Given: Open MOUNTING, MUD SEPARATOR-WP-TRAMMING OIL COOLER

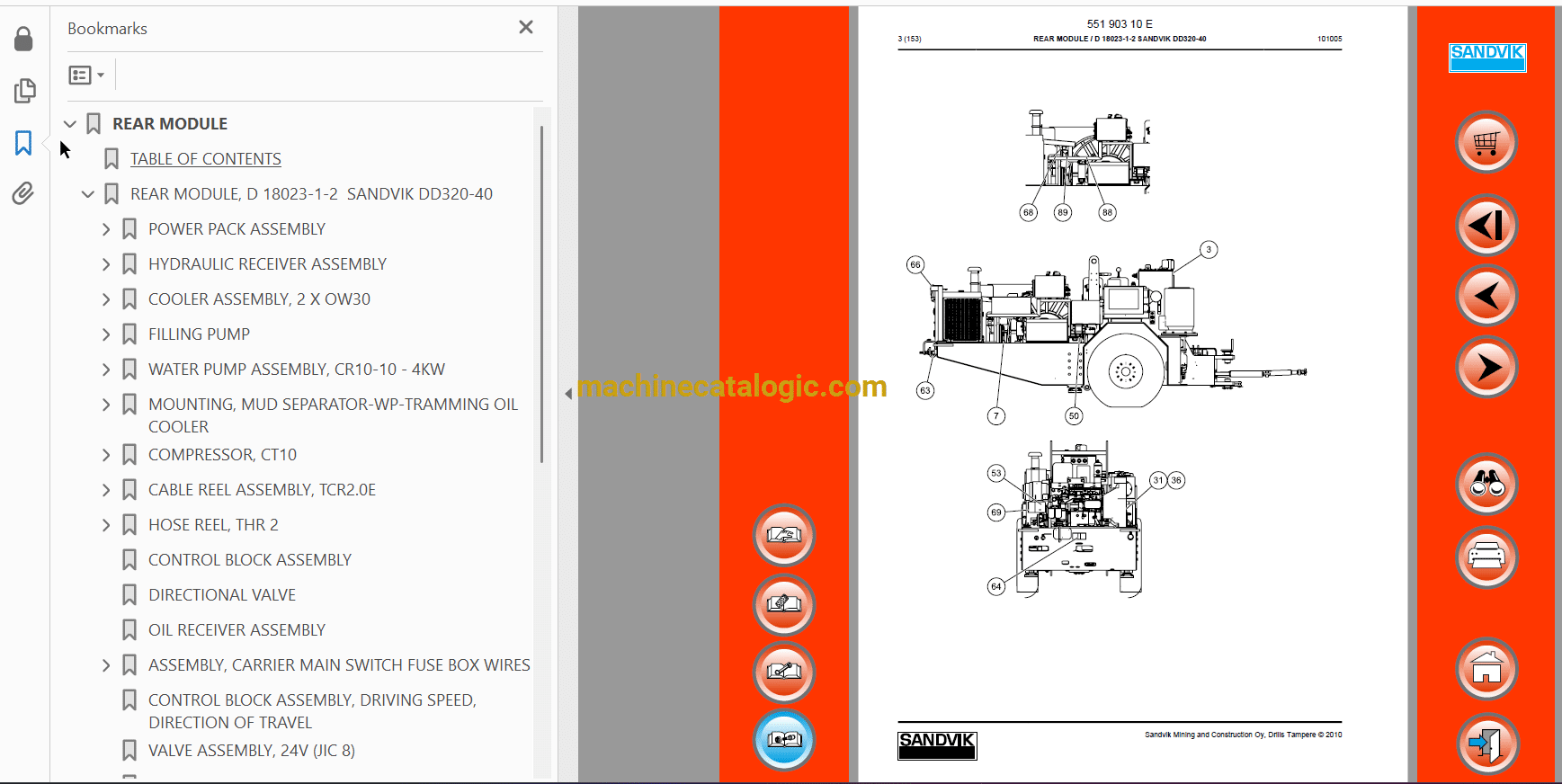Looking at the screenshot, I should pos(334,415).
